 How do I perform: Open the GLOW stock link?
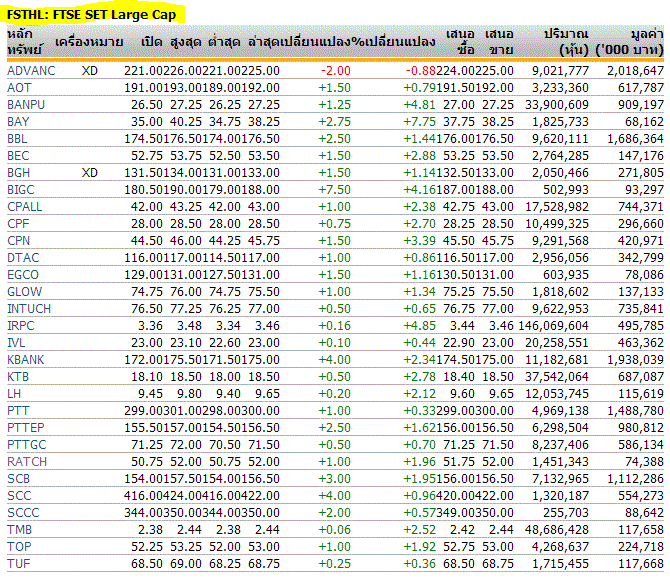[x=25, y=292]
